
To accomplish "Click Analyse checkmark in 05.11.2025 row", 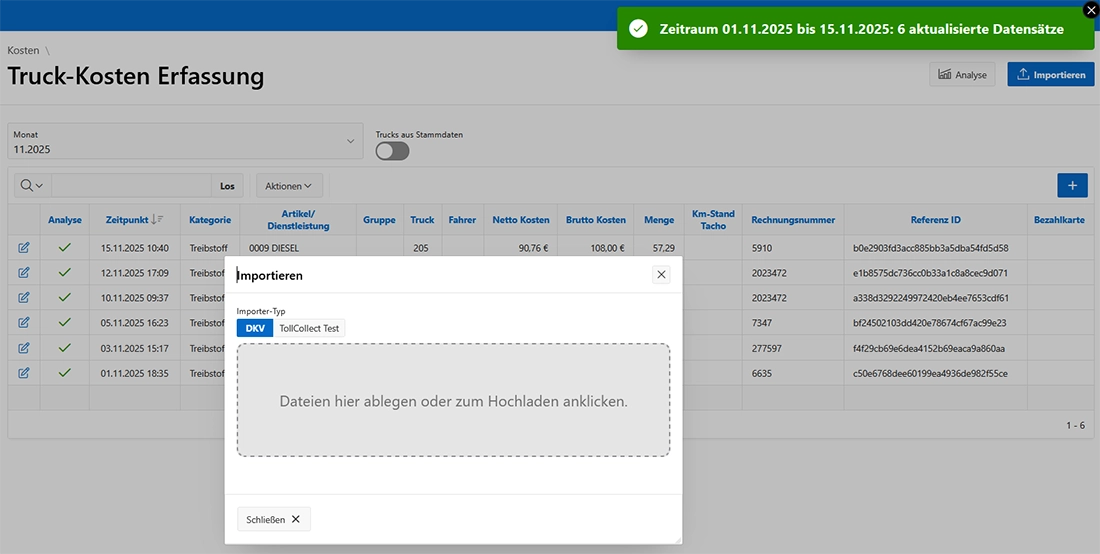I will 65,323.
